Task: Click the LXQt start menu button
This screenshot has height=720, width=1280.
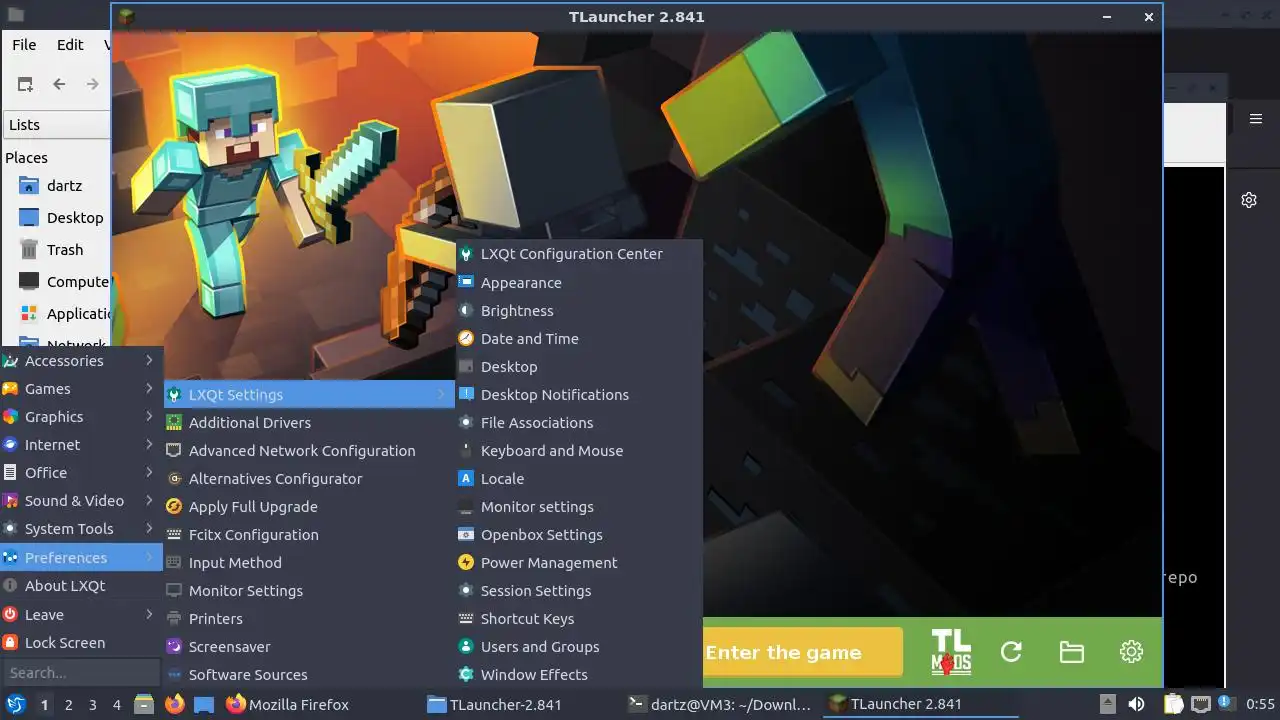Action: [16, 704]
